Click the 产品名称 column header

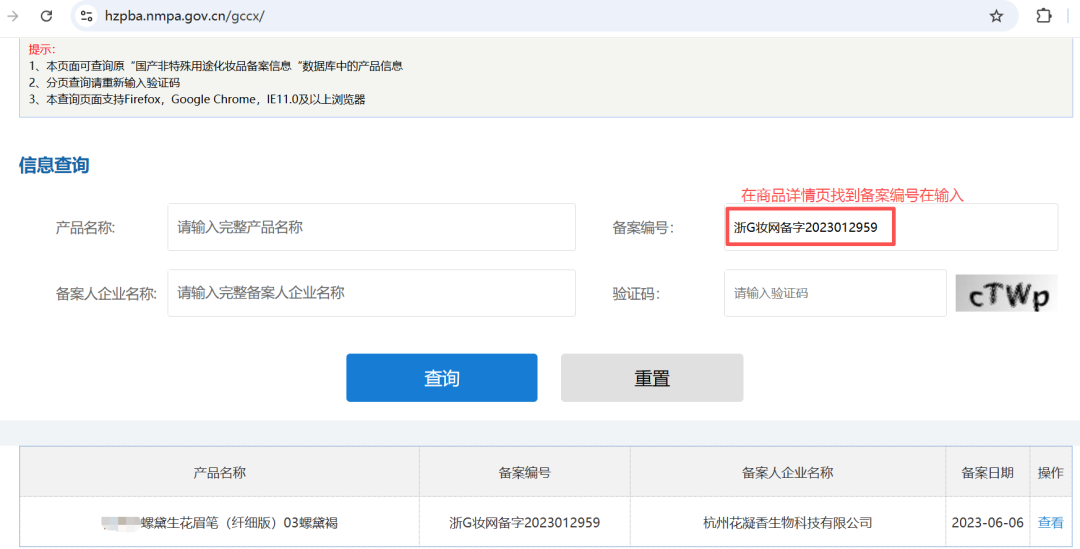pos(220,472)
